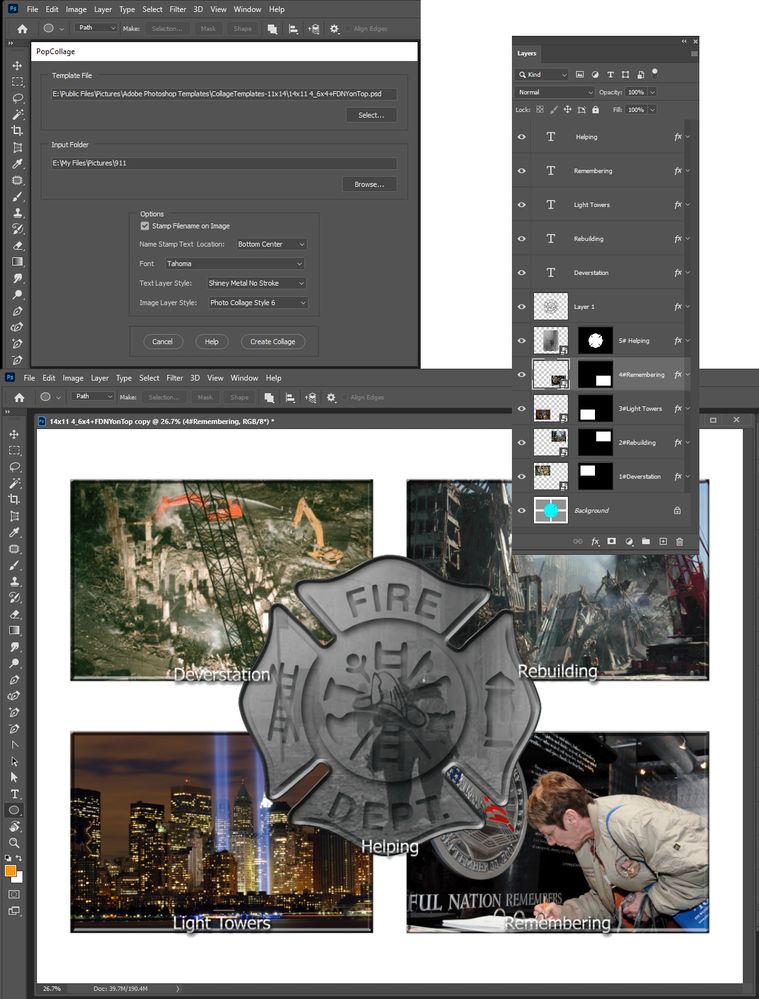Select the Ellipse shape tool in the collage document window
The image size is (759, 999).
click(x=14, y=810)
